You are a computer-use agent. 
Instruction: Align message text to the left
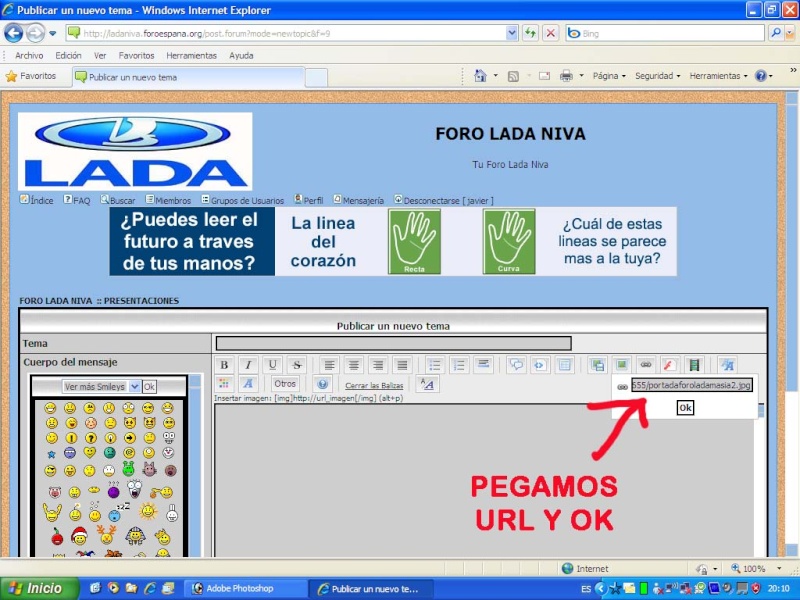(329, 365)
